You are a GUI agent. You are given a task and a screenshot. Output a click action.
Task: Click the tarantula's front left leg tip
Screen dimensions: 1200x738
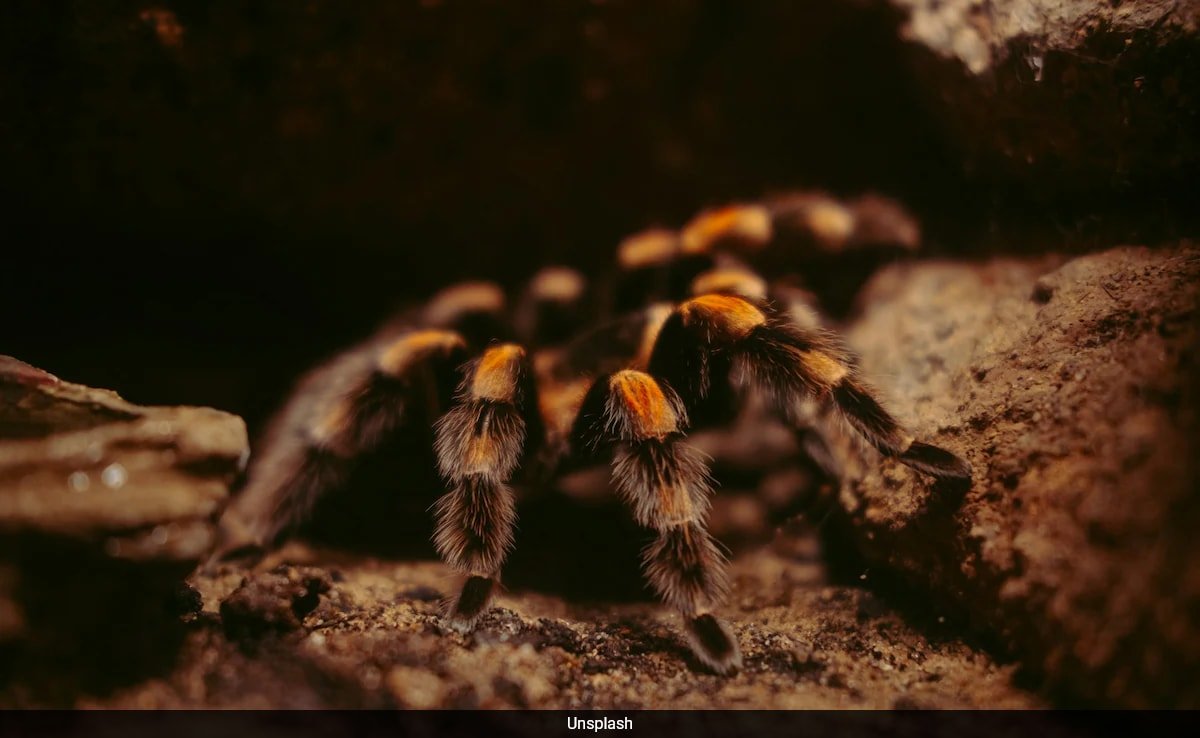click(470, 602)
